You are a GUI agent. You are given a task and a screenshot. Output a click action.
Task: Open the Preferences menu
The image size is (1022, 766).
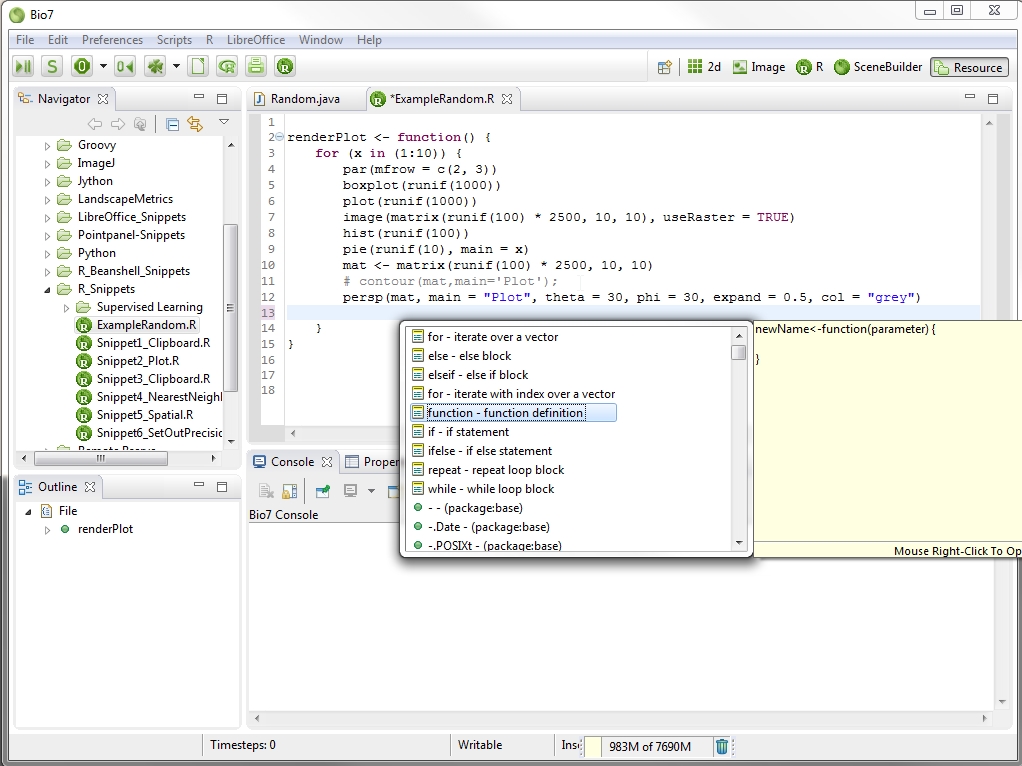pos(112,40)
